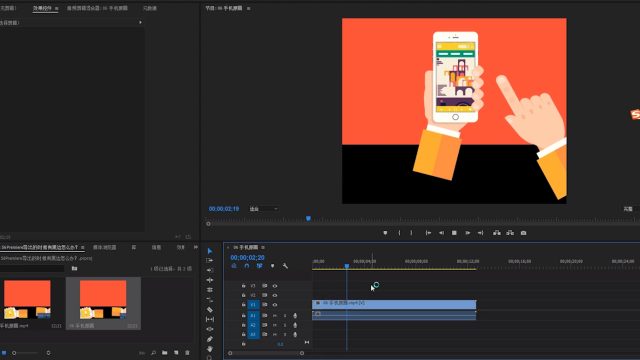Open timeline sequence panel menu
Image resolution: width=640 pixels, height=360 pixels.
point(263,247)
